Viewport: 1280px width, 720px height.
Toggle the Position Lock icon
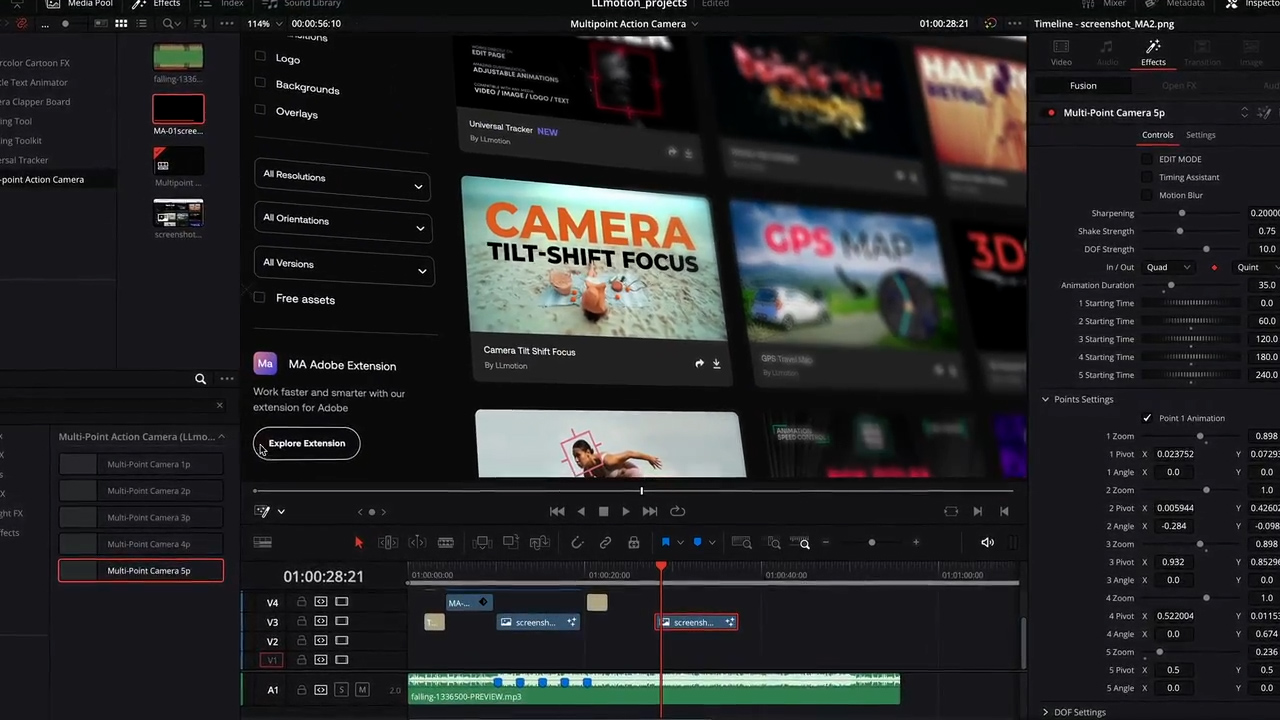[x=633, y=542]
